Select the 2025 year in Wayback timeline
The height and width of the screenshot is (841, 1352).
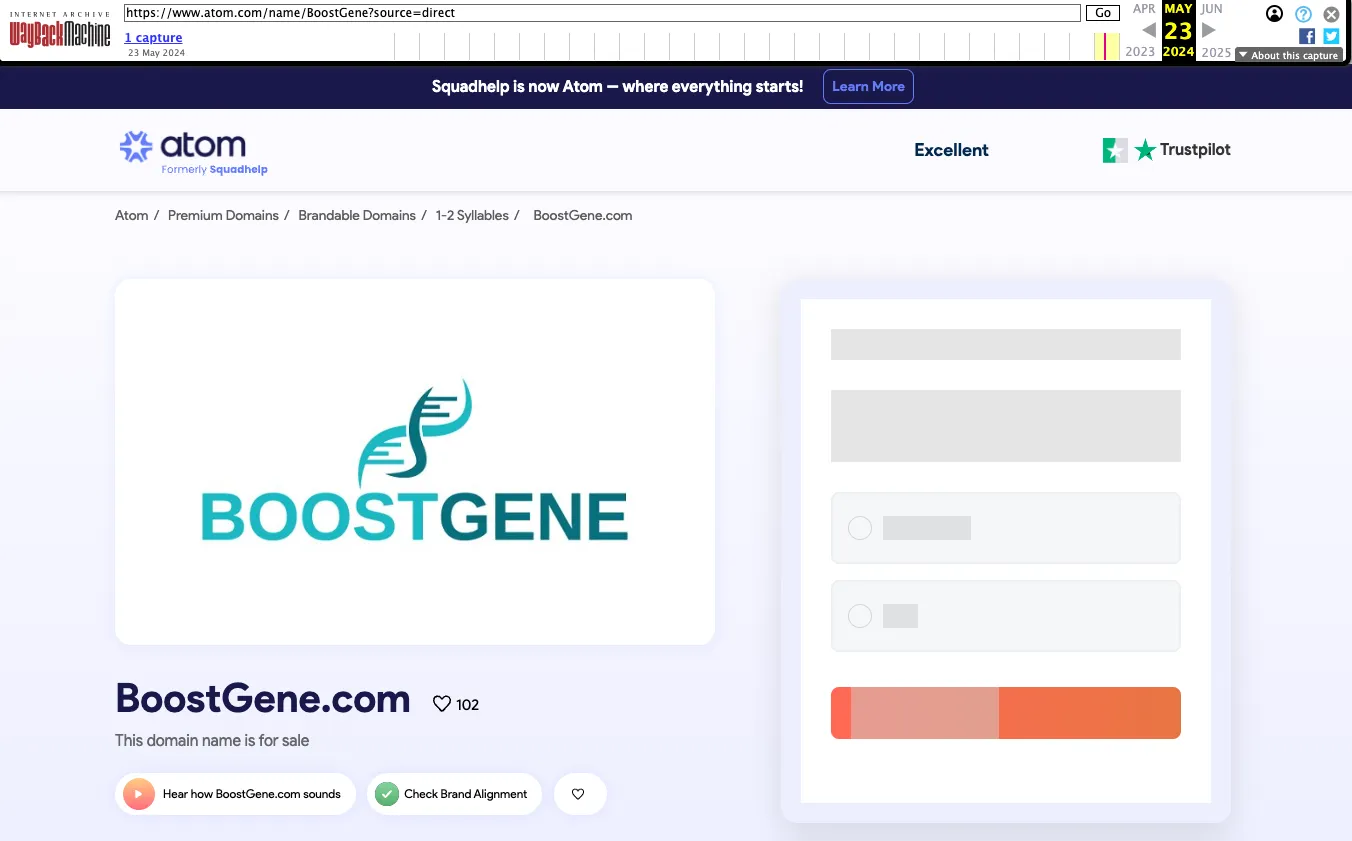1216,52
